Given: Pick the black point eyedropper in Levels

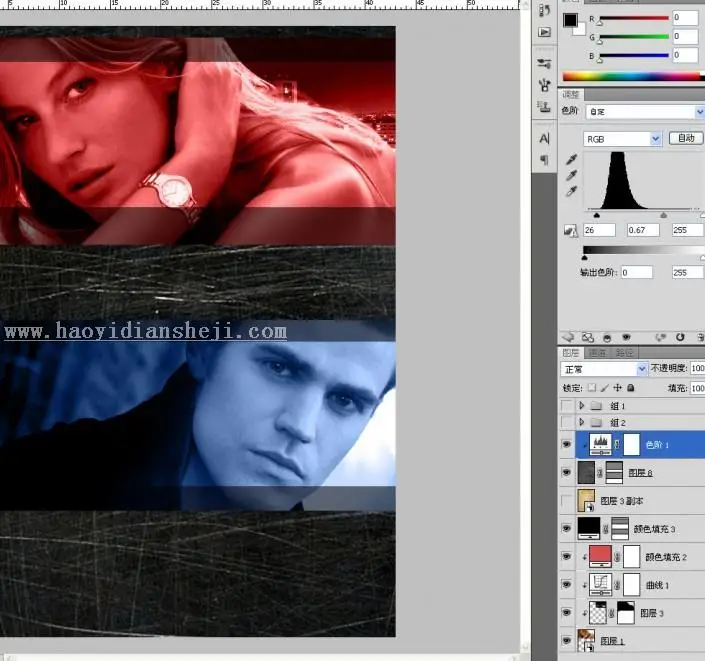Looking at the screenshot, I should (x=571, y=160).
